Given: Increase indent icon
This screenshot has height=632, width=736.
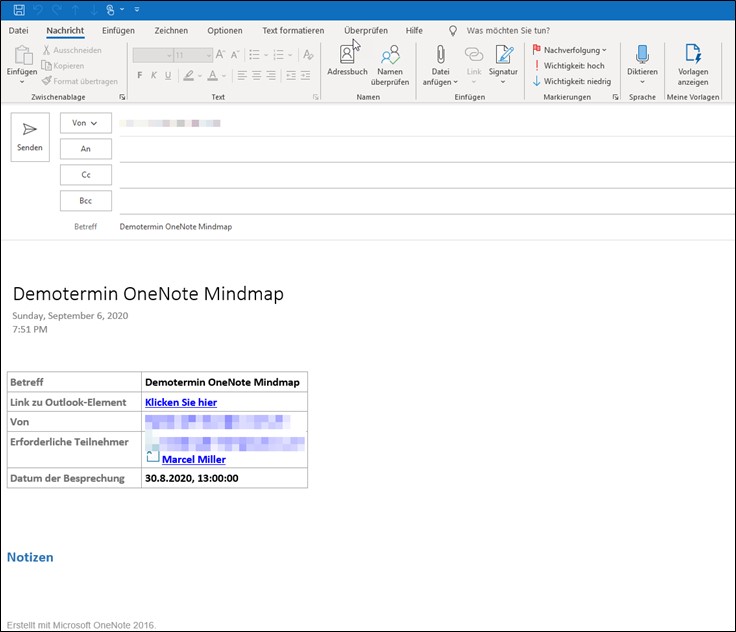Looking at the screenshot, I should (x=306, y=75).
